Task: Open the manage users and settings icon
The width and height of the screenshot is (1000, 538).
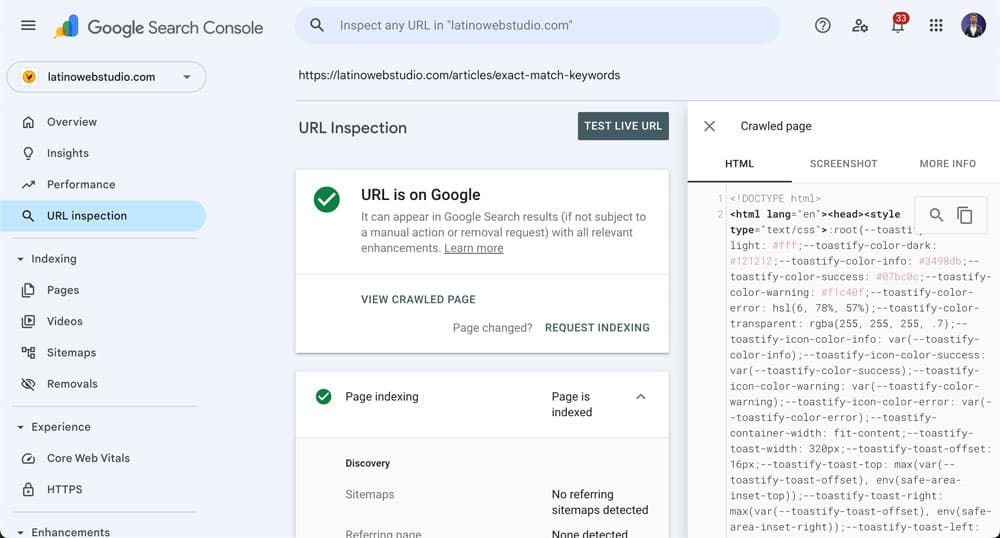Action: click(860, 26)
